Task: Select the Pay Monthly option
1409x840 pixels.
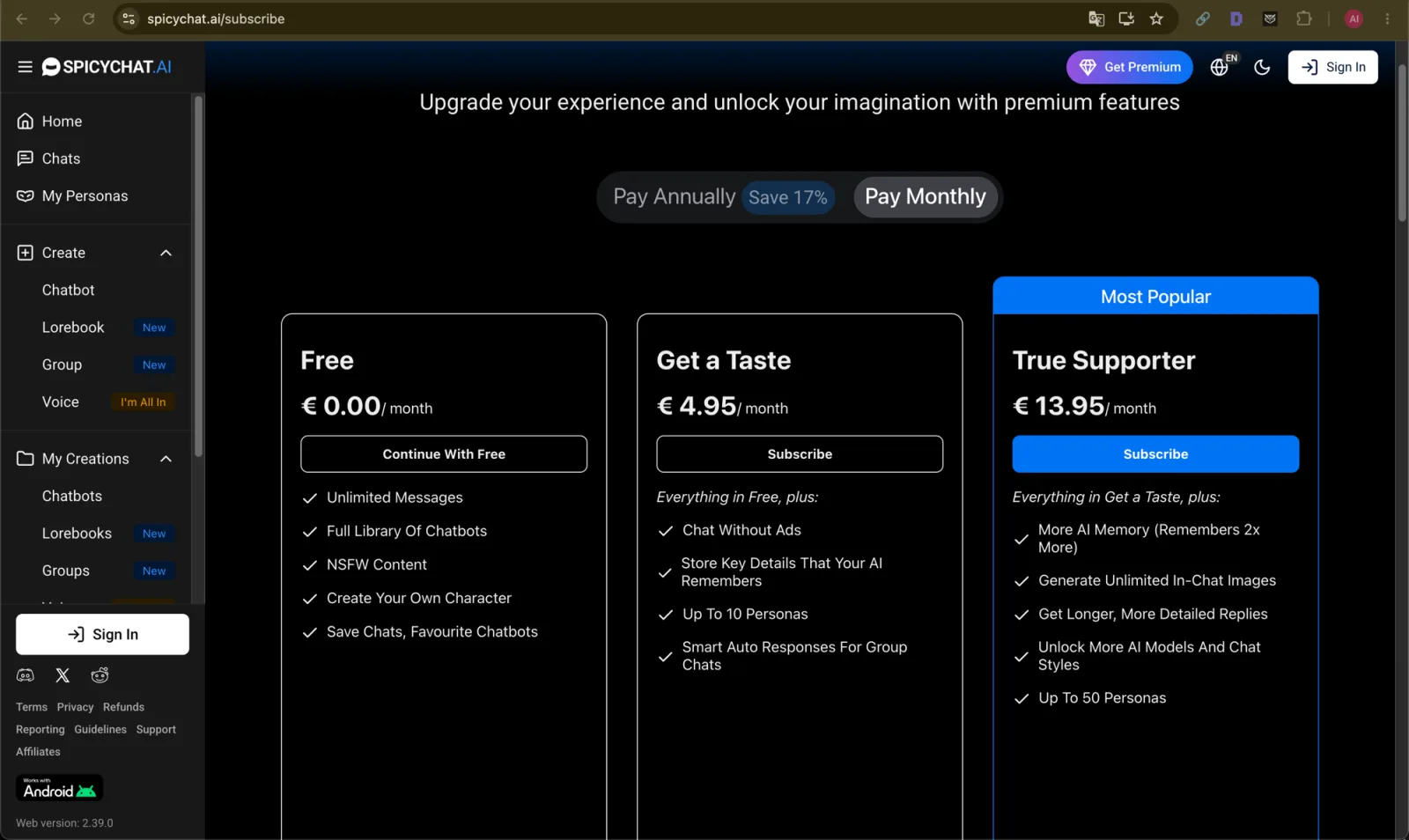Action: click(925, 196)
